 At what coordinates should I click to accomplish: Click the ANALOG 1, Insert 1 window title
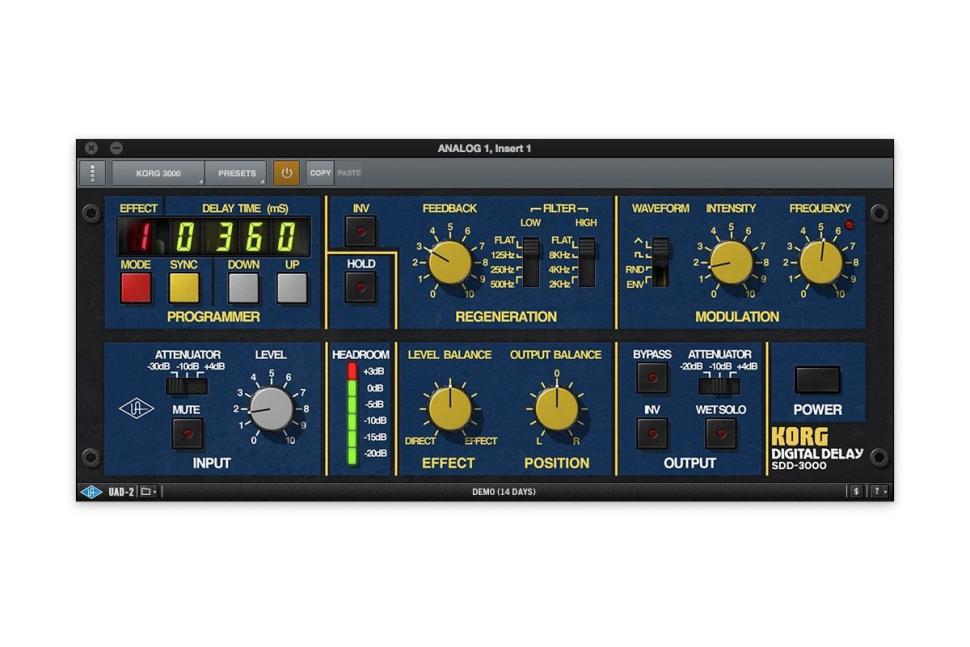tap(484, 148)
